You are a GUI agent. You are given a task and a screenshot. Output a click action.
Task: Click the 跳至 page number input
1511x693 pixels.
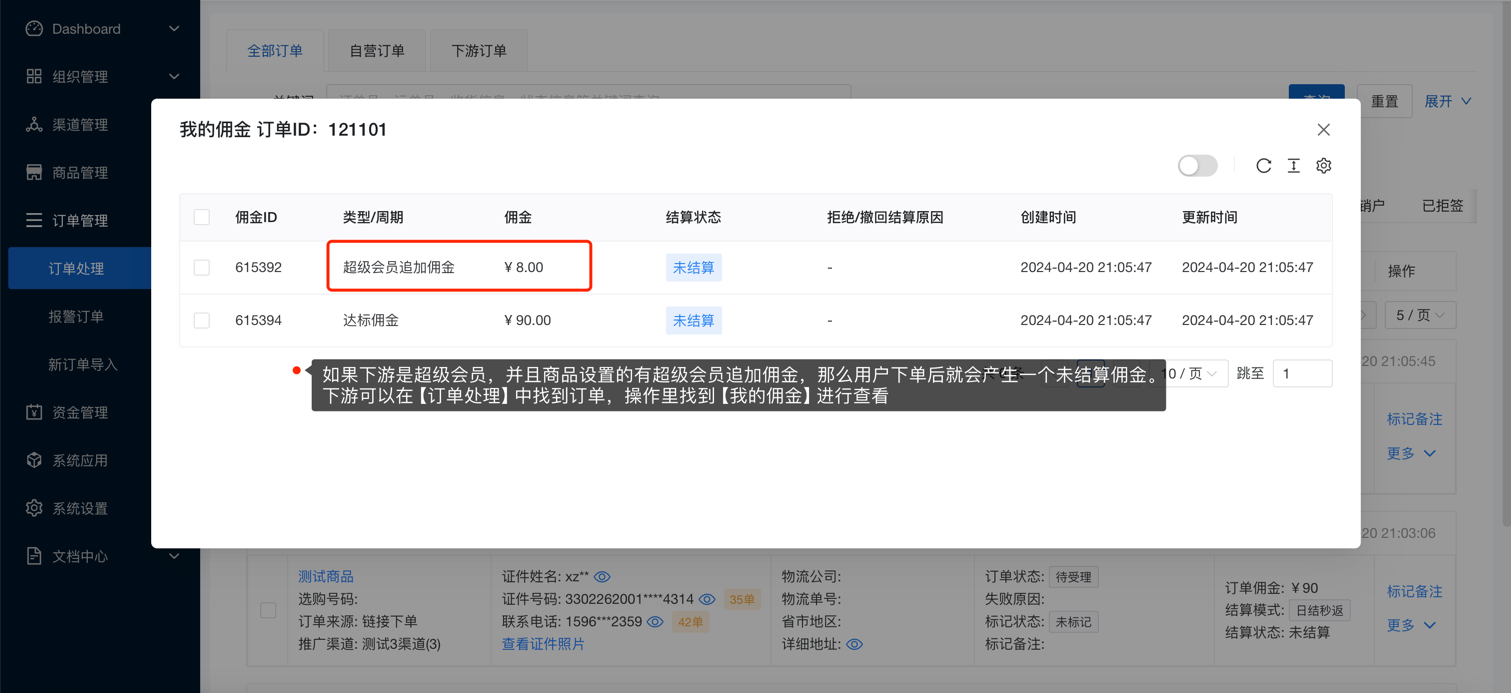pyautogui.click(x=1301, y=374)
